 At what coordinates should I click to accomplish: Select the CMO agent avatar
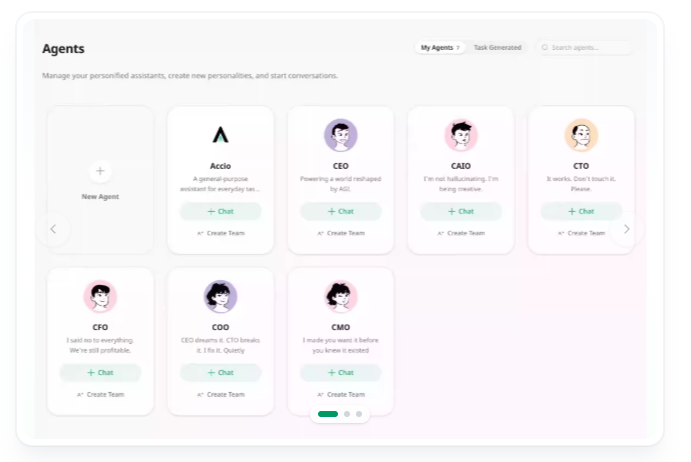click(x=340, y=296)
